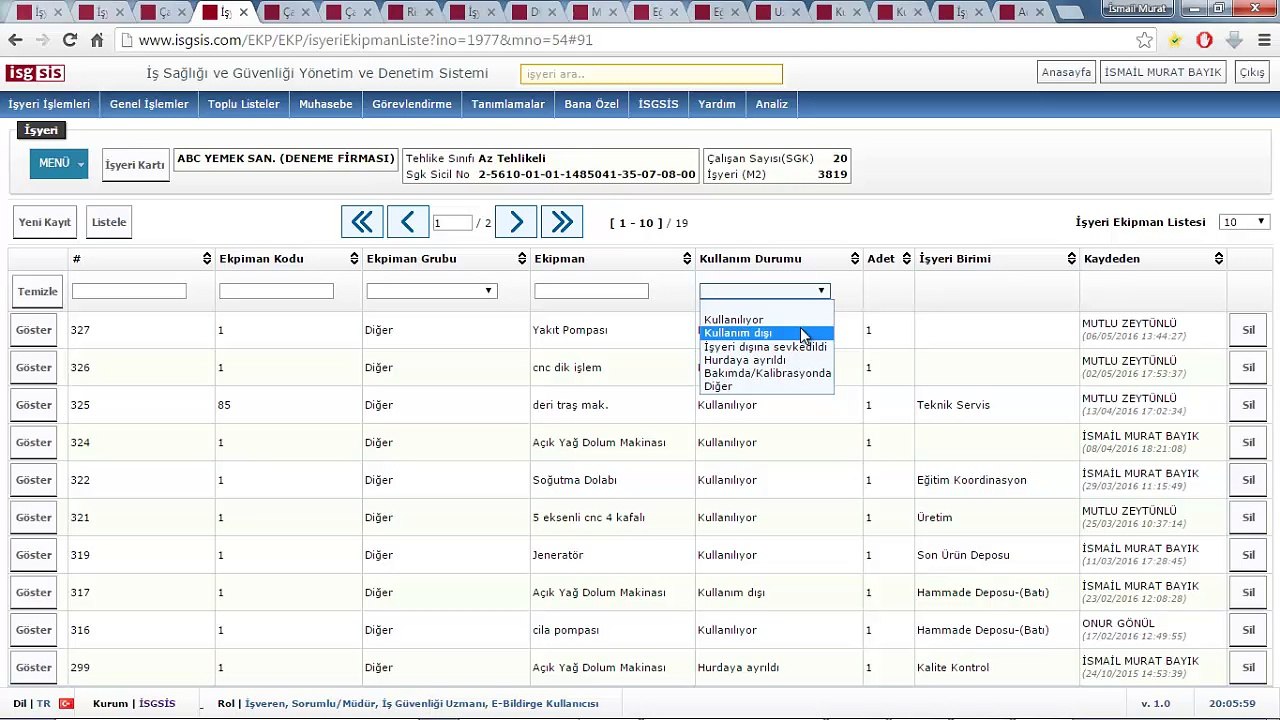Go back with the browser back arrow

(x=15, y=40)
